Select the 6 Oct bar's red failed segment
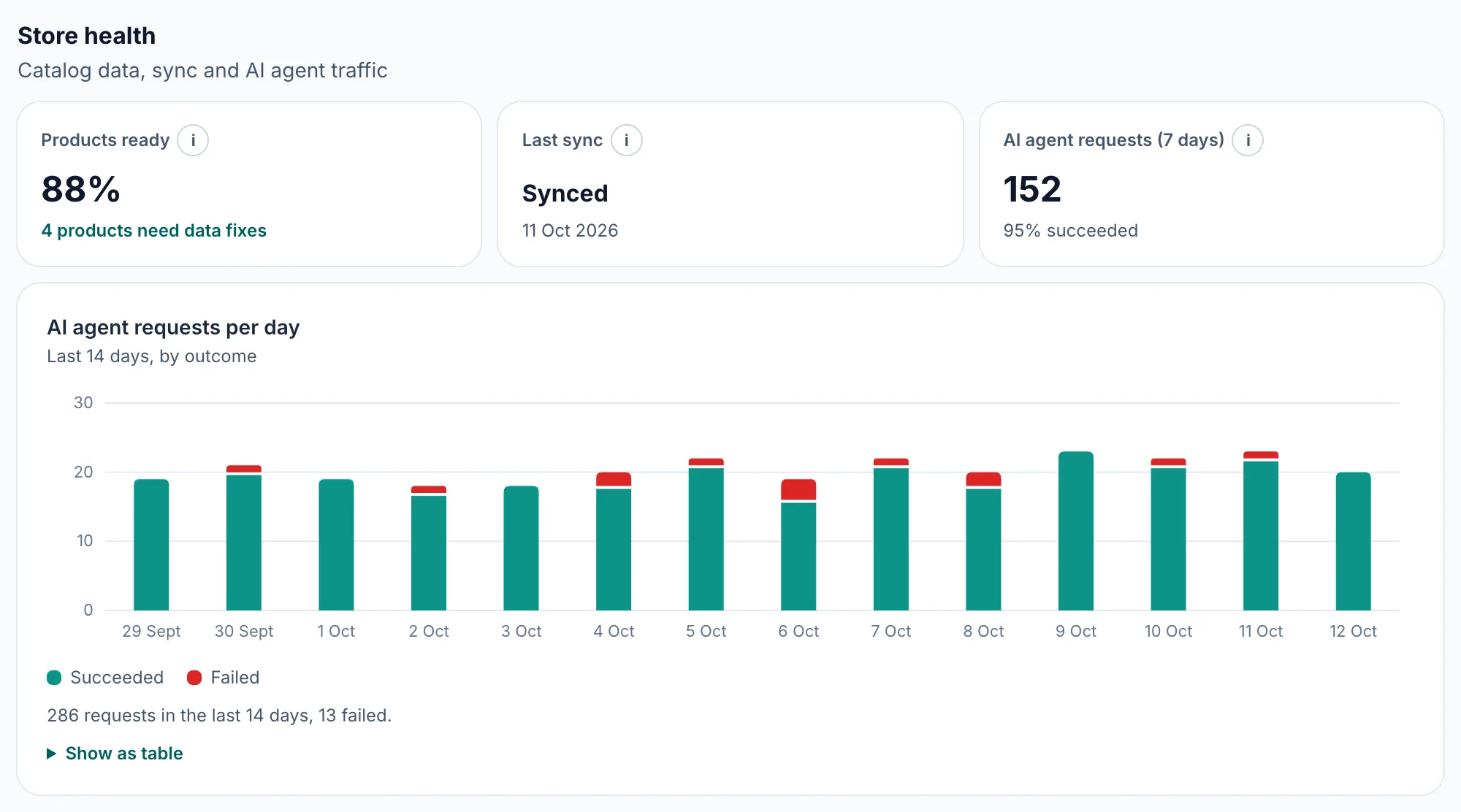The width and height of the screenshot is (1461, 812). click(798, 489)
